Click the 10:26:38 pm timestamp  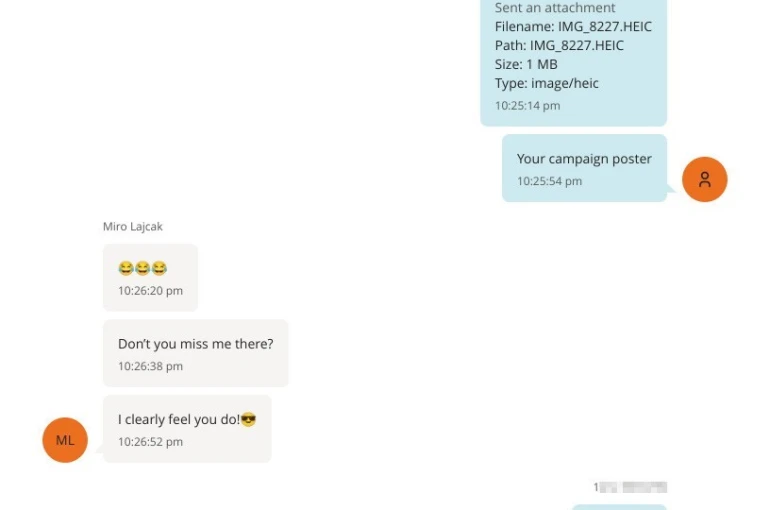point(150,366)
